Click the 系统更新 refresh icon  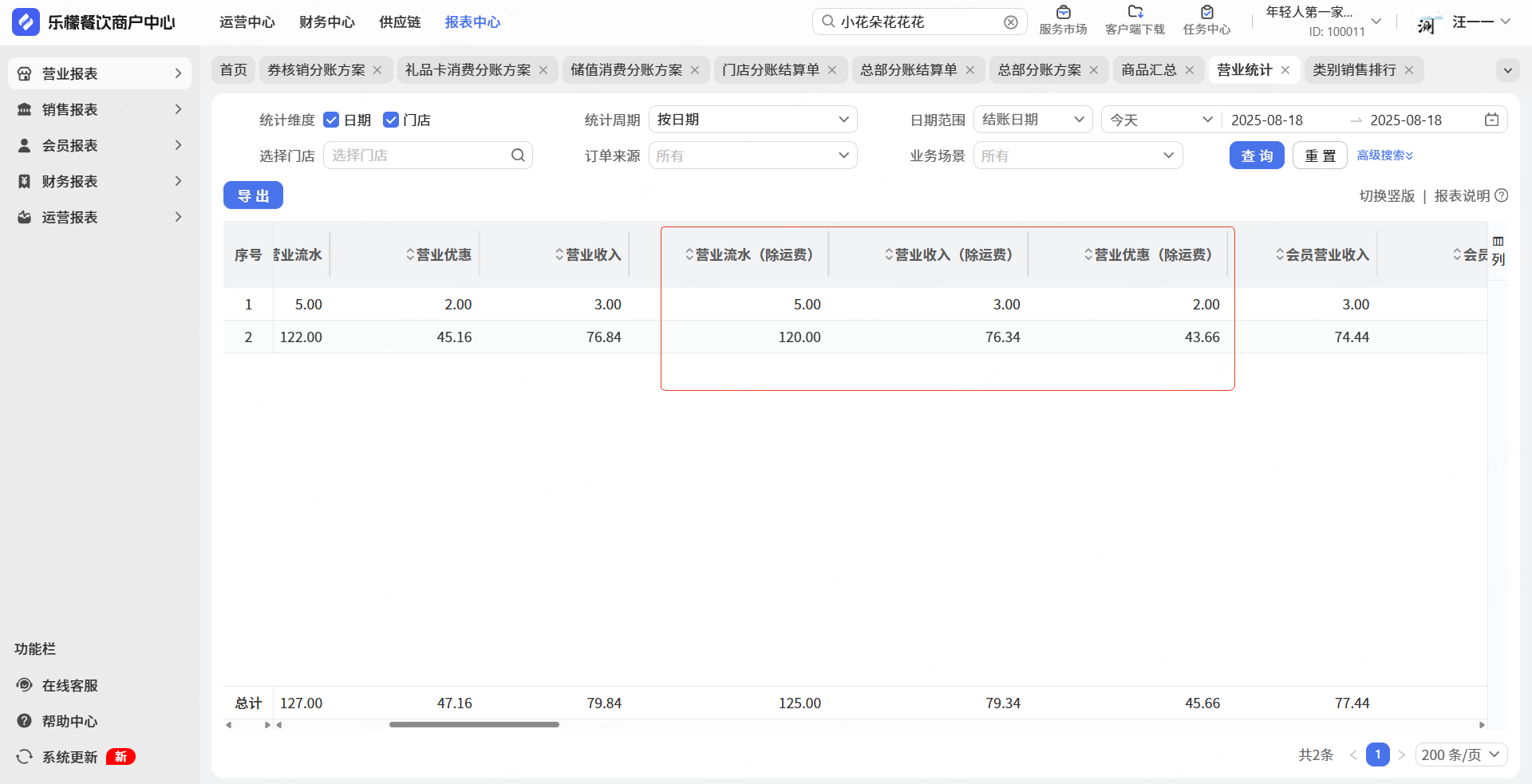pyautogui.click(x=25, y=757)
